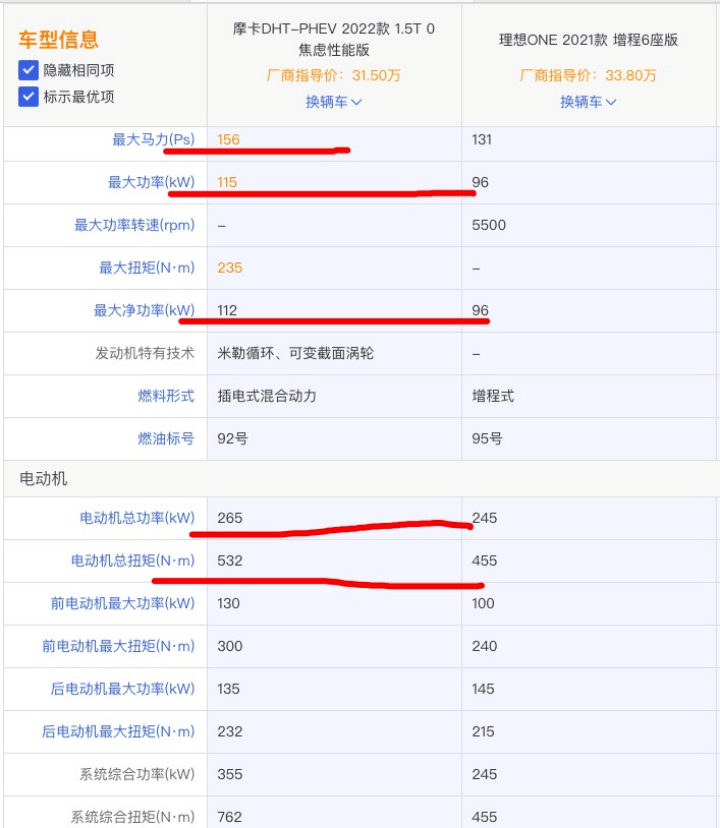Select the 发动机特有技术 row label
This screenshot has height=828, width=720.
click(x=145, y=353)
